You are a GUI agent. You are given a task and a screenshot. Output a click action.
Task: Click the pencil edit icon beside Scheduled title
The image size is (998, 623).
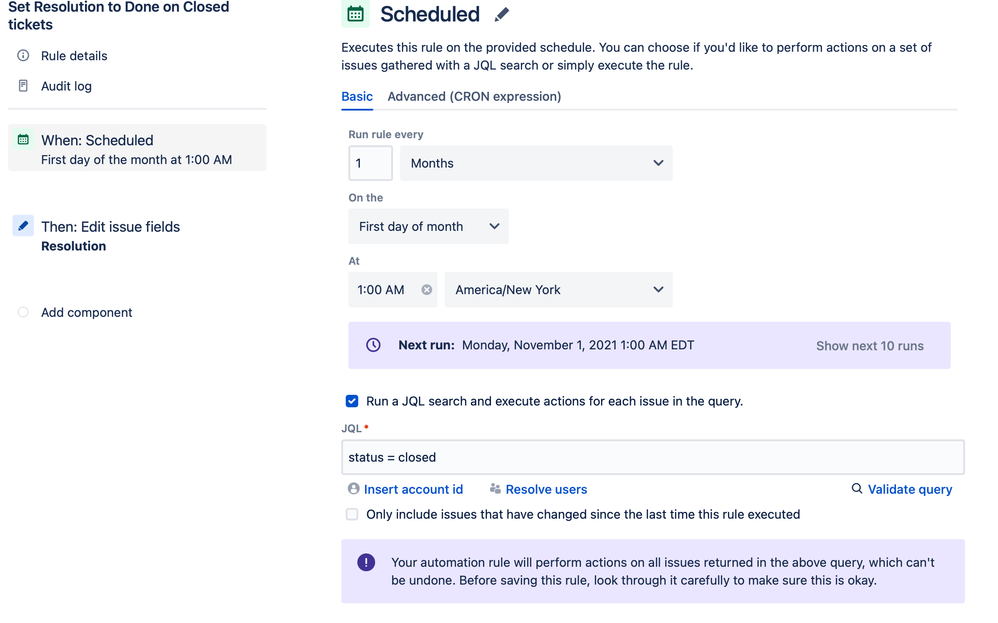502,15
